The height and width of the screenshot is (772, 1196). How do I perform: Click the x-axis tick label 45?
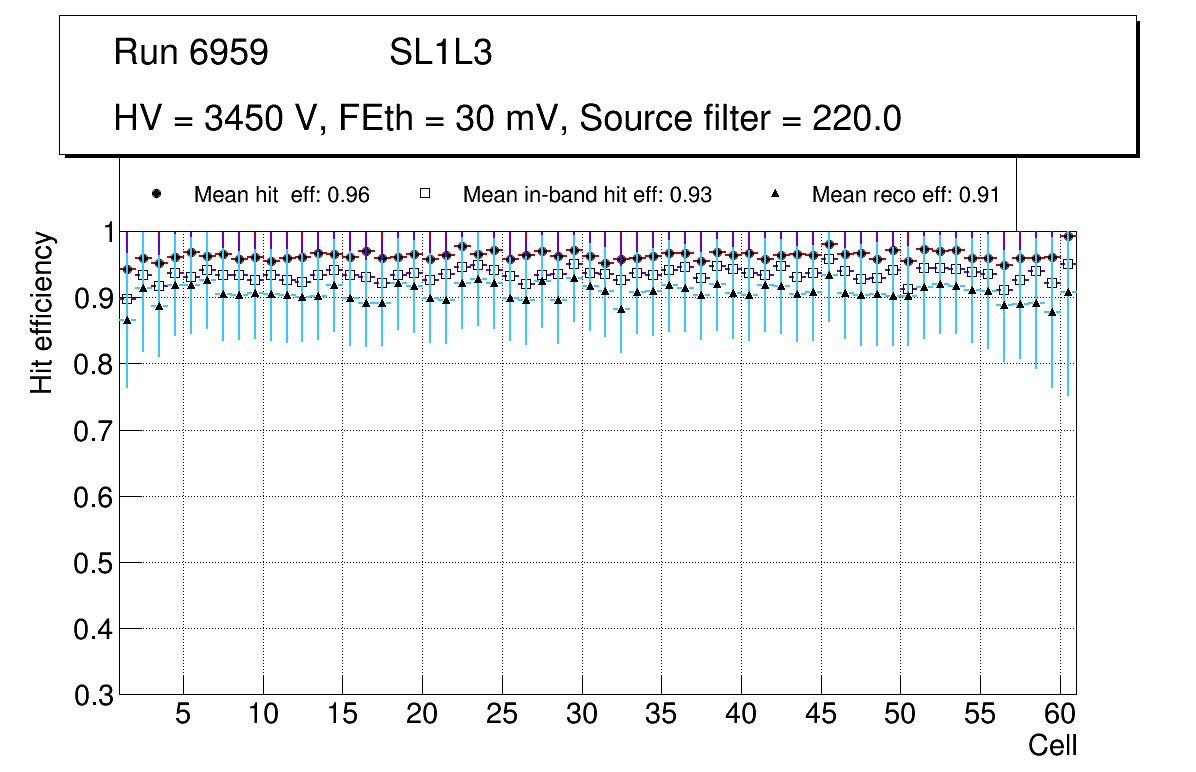tap(820, 715)
